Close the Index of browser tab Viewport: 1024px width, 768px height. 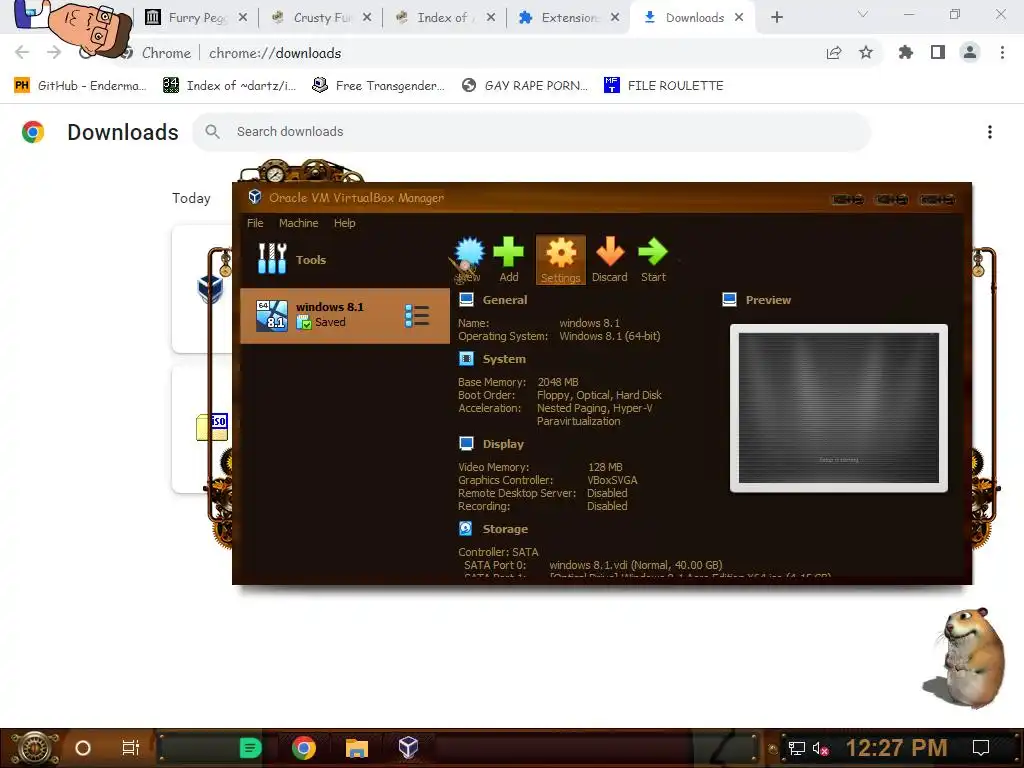pos(490,18)
